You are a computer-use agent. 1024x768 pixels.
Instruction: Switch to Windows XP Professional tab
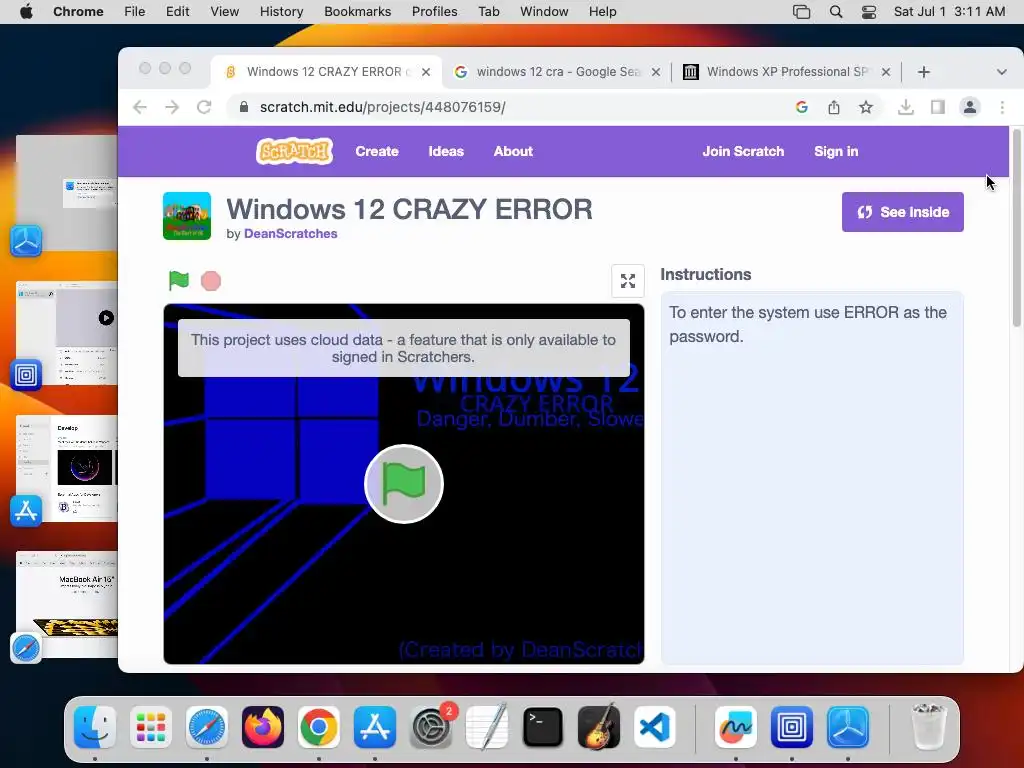(x=784, y=72)
